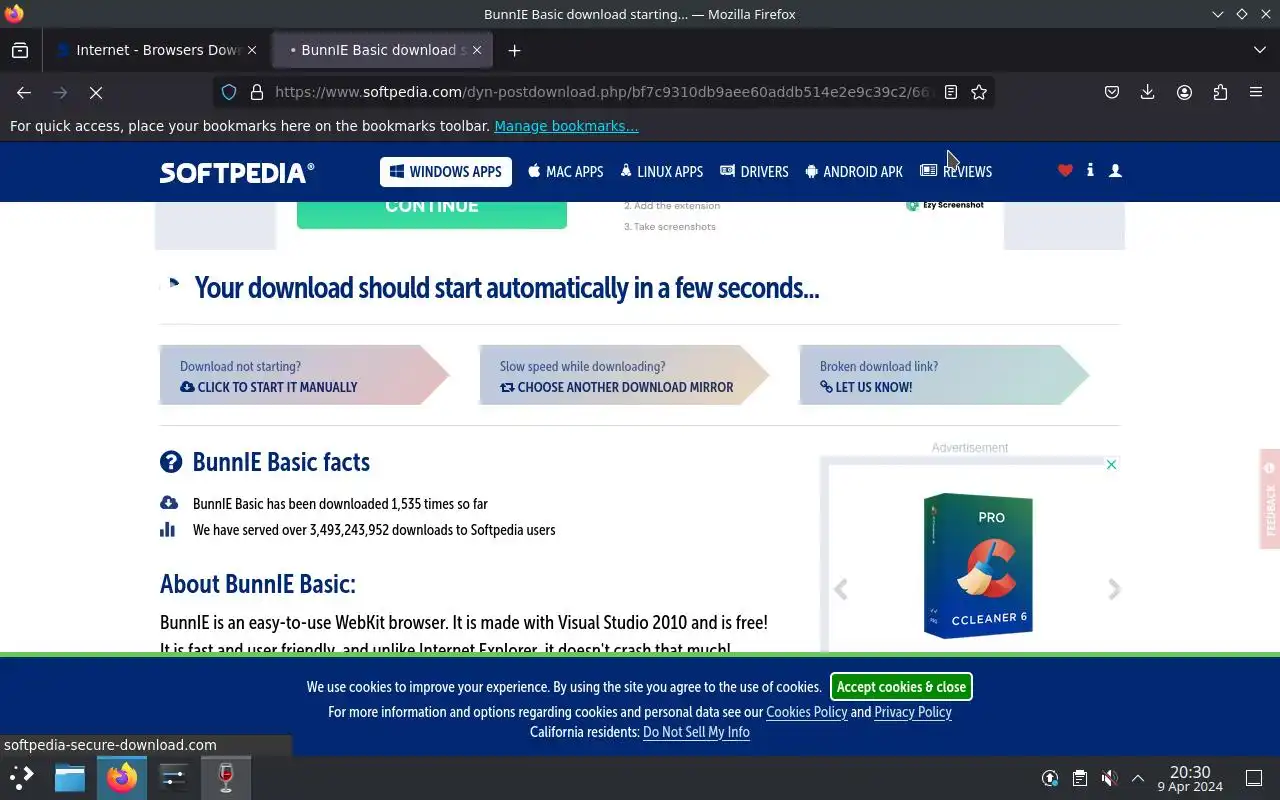Open the Privacy Policy link
Viewport: 1280px width, 800px height.
[x=913, y=712]
